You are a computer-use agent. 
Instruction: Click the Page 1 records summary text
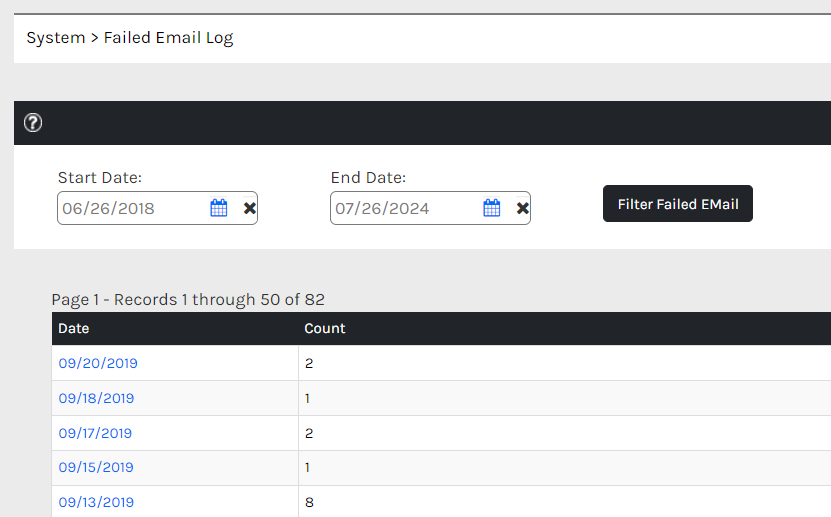click(188, 300)
